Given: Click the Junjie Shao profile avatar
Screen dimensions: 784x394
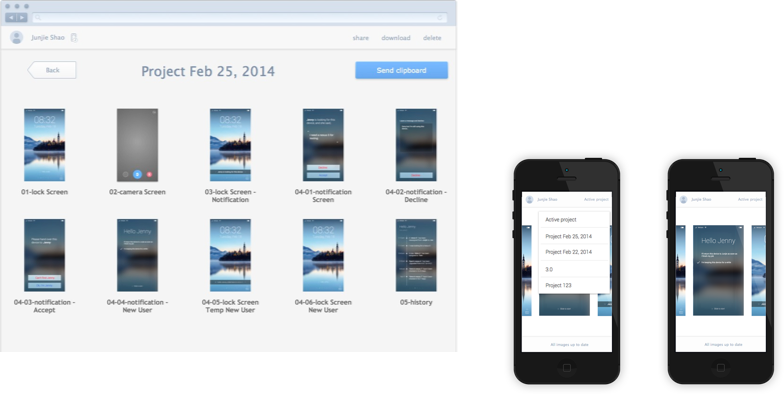Looking at the screenshot, I should pyautogui.click(x=16, y=38).
